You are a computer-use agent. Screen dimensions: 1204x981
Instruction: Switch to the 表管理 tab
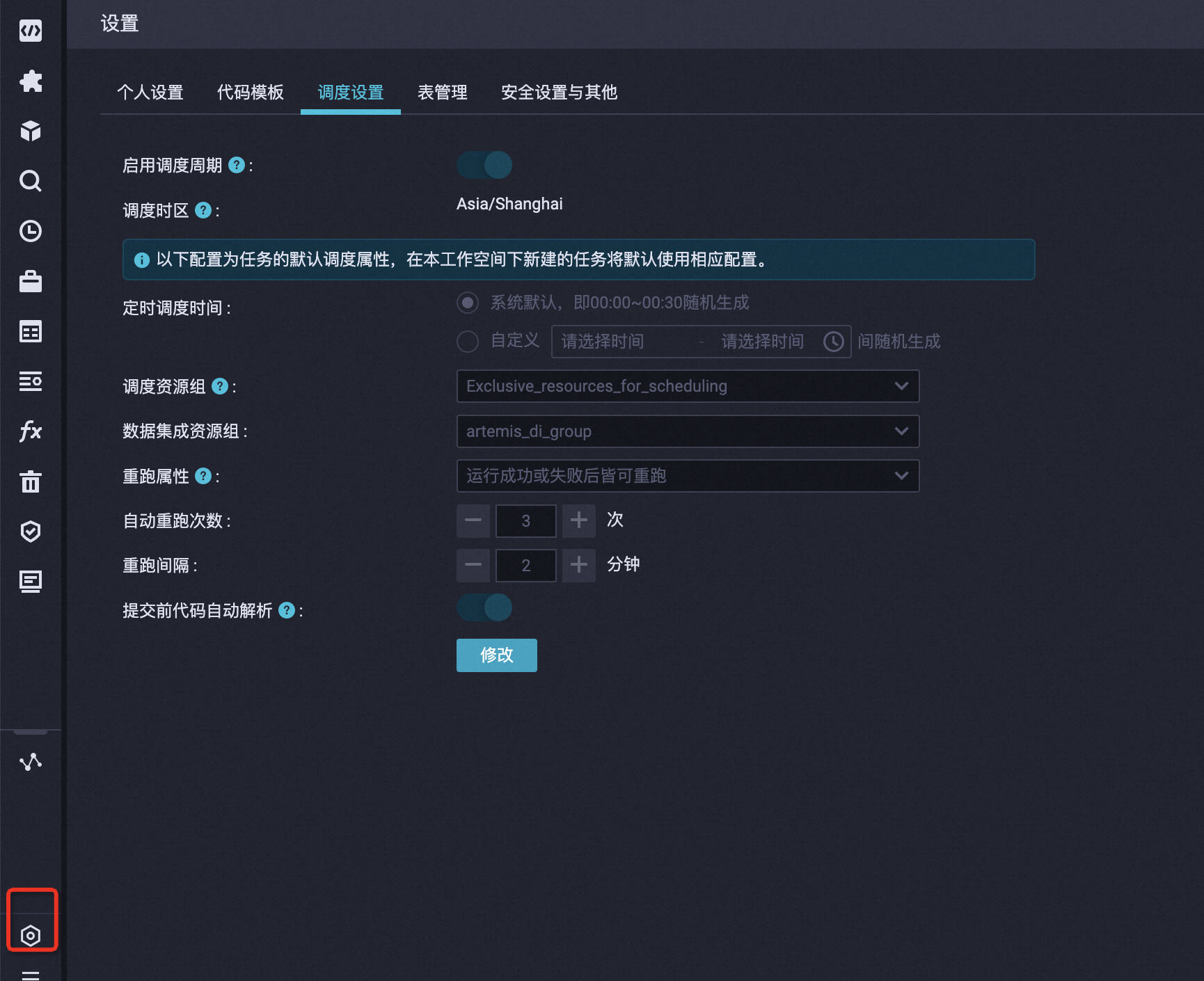tap(443, 93)
